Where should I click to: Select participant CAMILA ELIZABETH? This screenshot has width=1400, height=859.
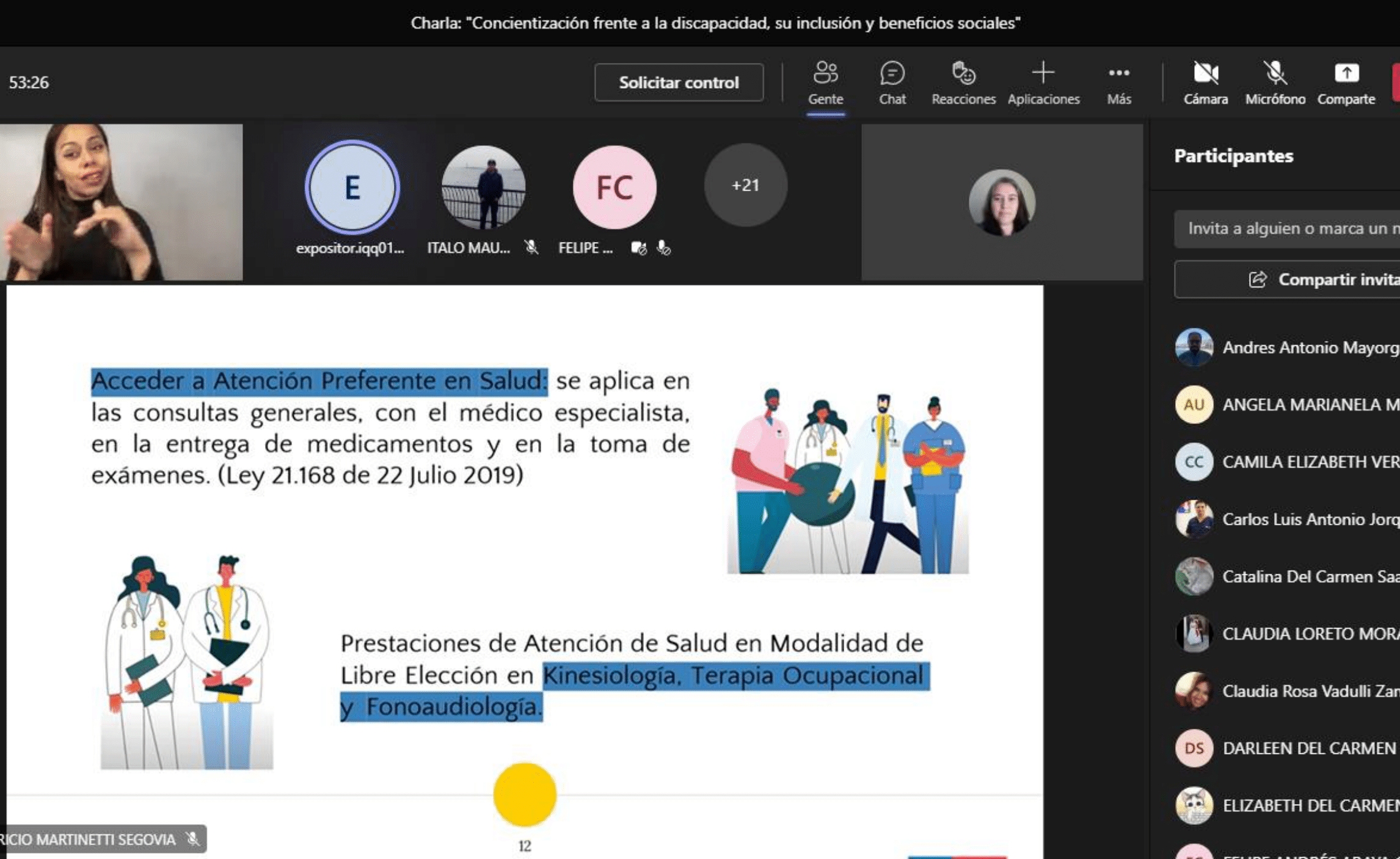1287,462
